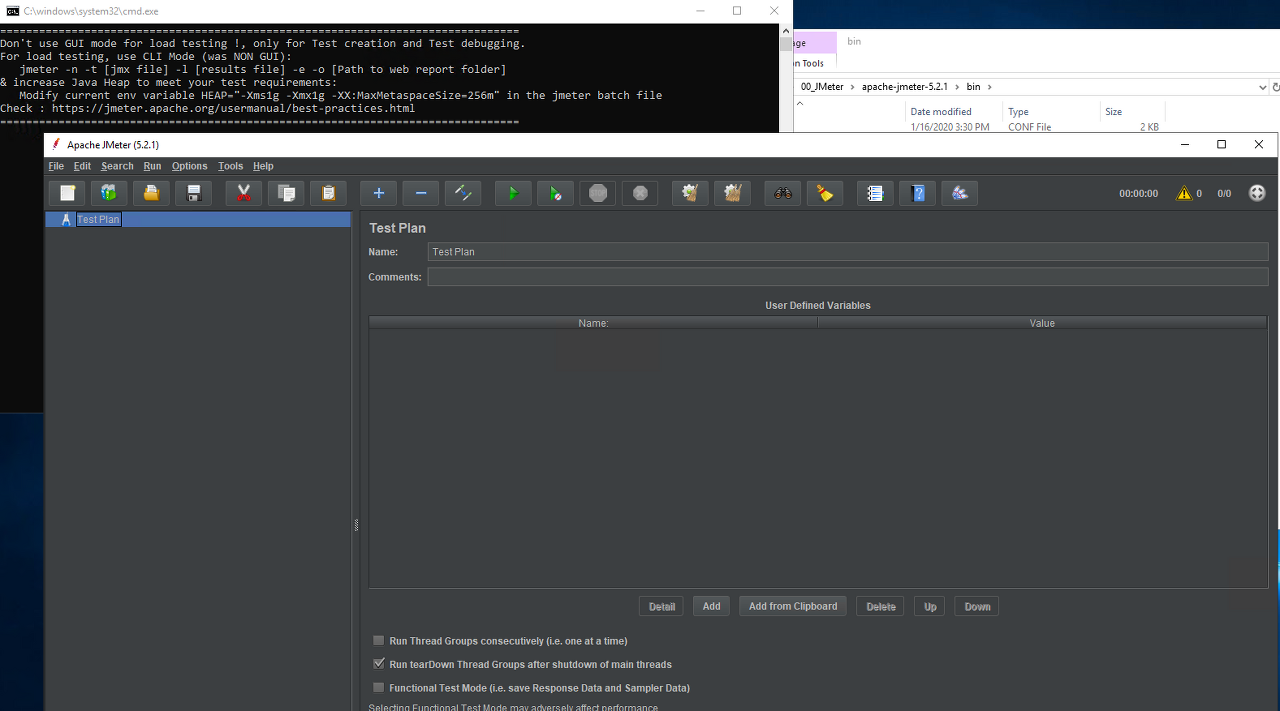Click the Shutdown test icon

coord(639,193)
